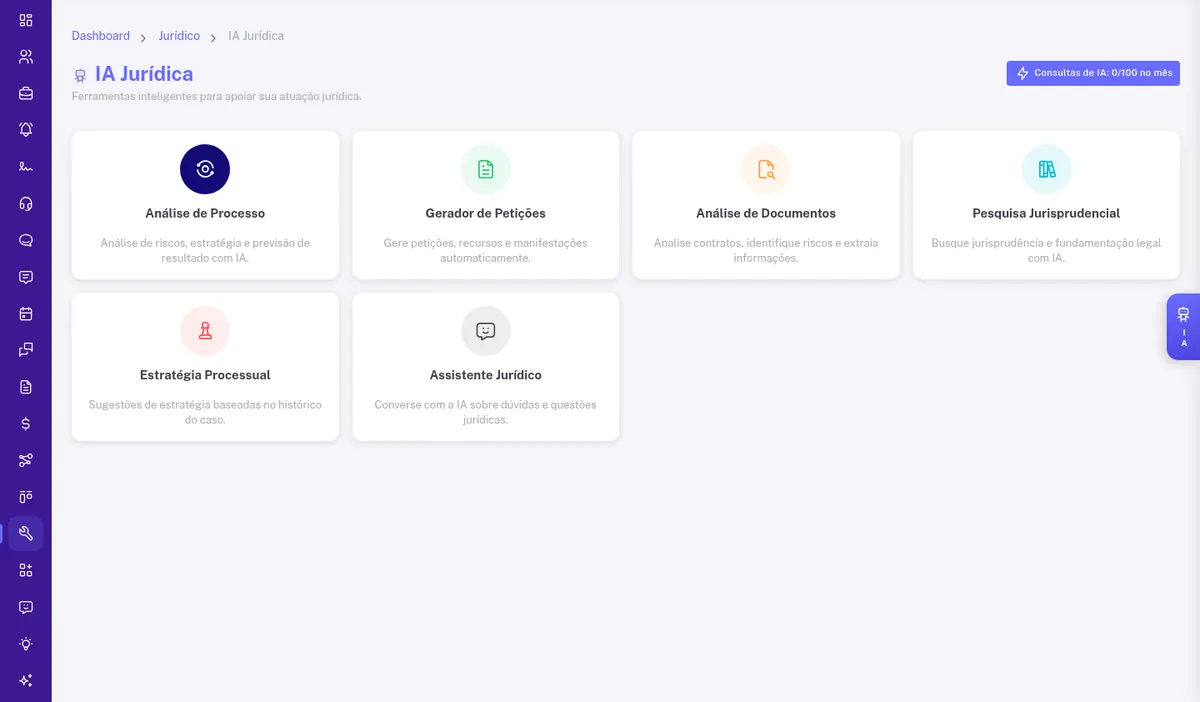Click the Pesquisa Jurisprudencial books icon
Screen dimensions: 1200x702
point(1046,169)
